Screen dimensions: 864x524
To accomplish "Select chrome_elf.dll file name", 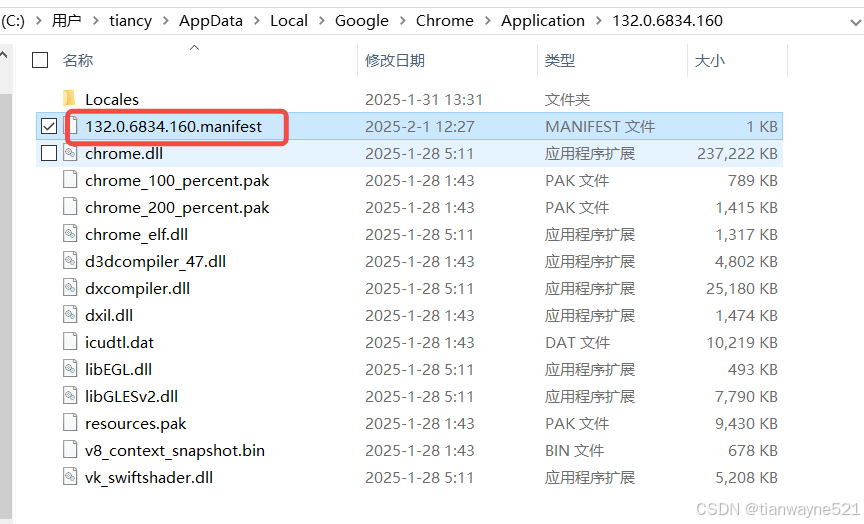I will click(x=137, y=234).
